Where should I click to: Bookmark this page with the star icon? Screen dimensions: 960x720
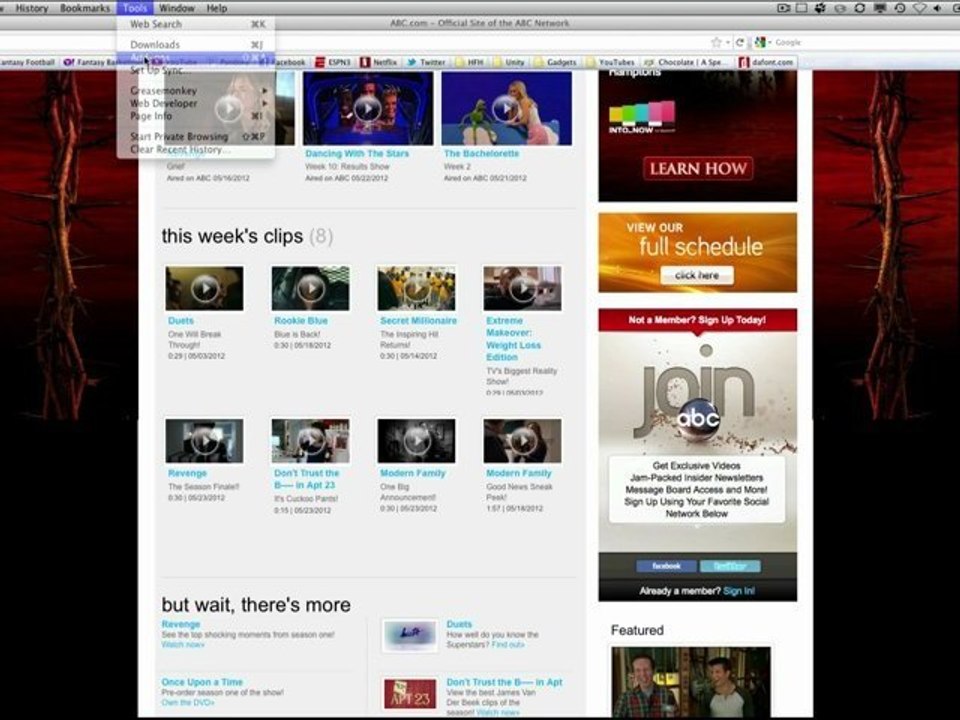click(x=716, y=42)
